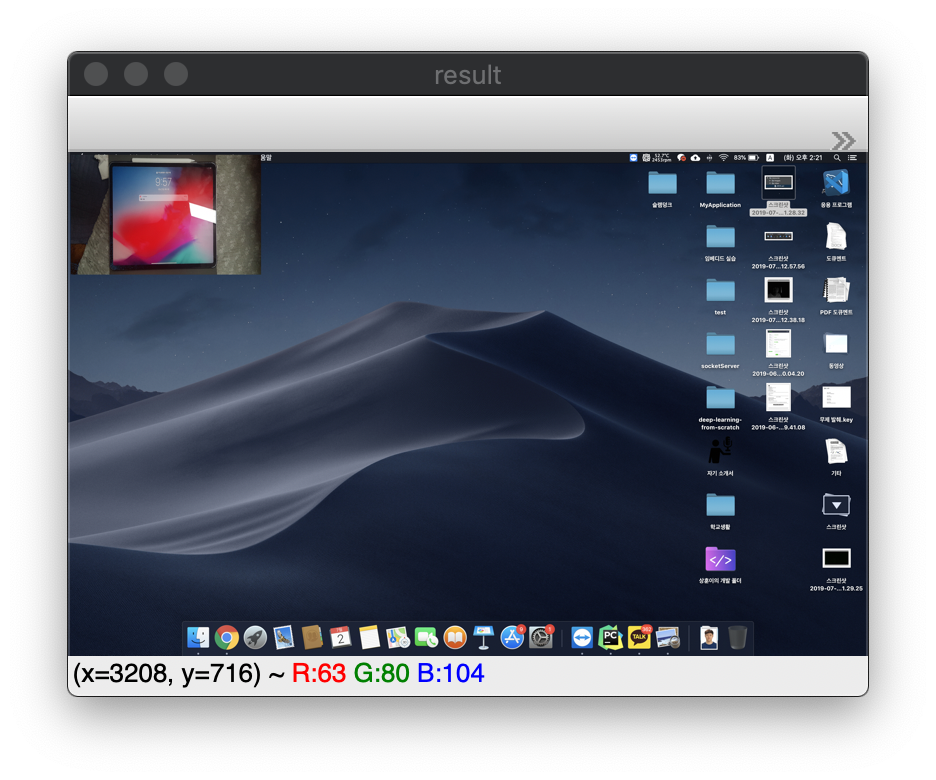The width and height of the screenshot is (936, 780).
Task: Launch Google Chrome from the dock
Action: (x=227, y=637)
